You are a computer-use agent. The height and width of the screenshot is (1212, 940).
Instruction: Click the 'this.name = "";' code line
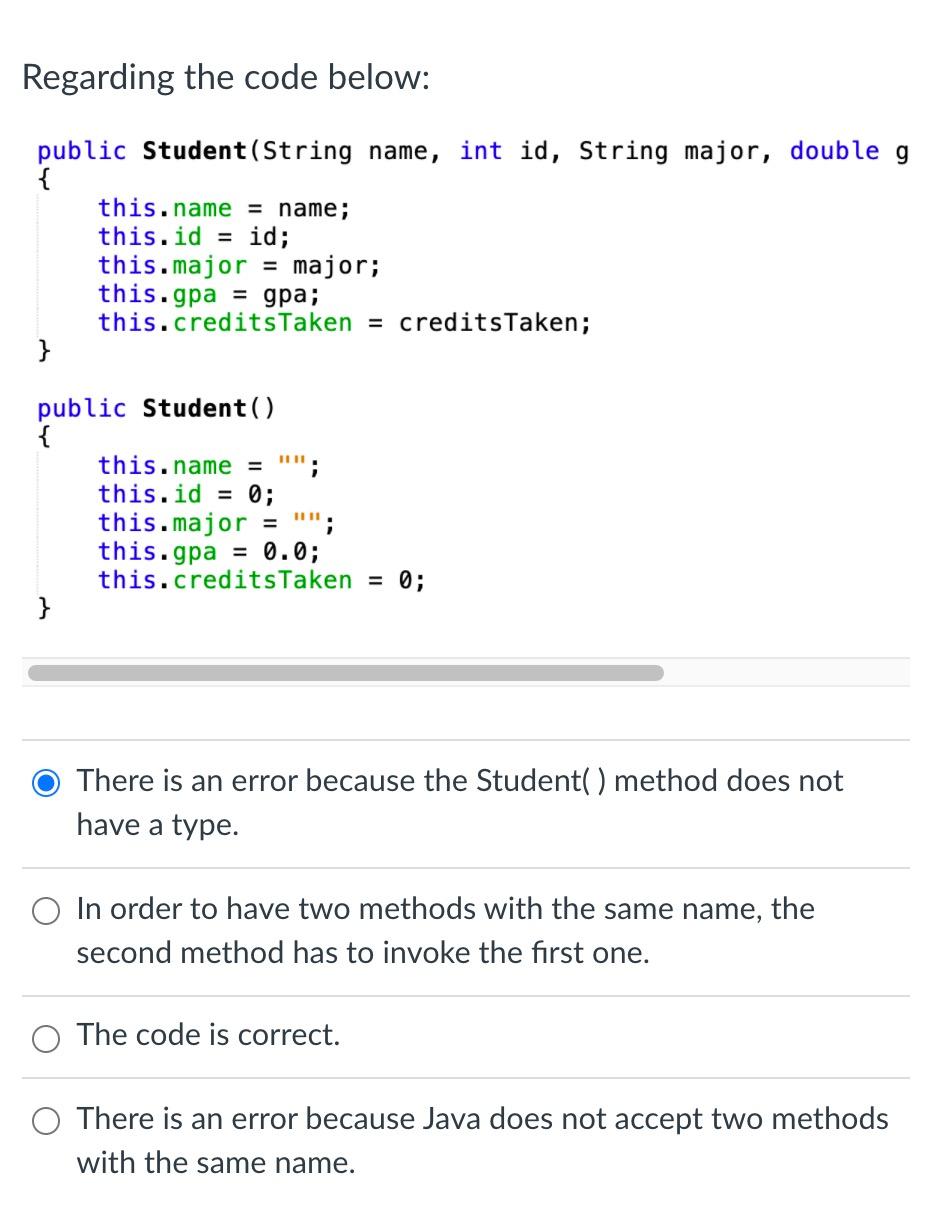209,465
